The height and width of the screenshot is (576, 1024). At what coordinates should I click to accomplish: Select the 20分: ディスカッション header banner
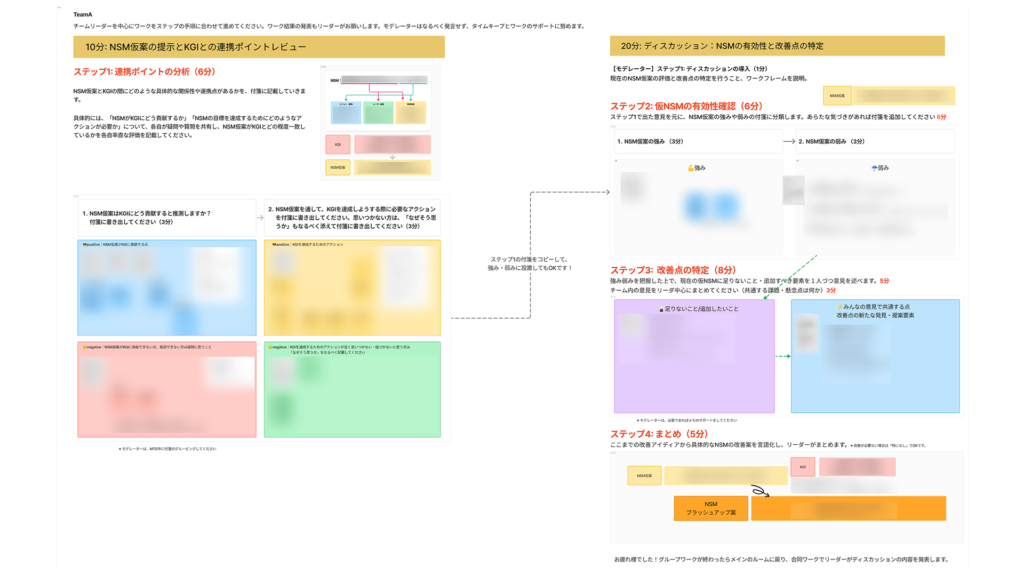pyautogui.click(x=776, y=45)
